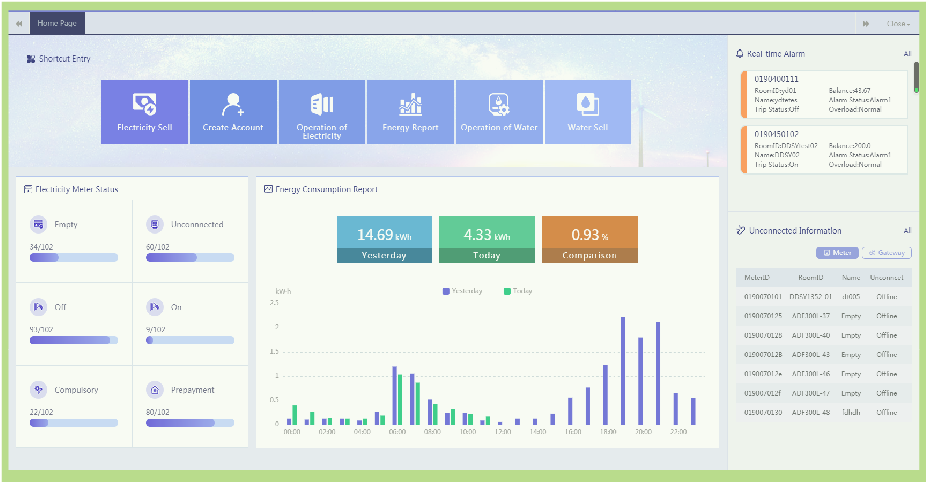928x484 pixels.
Task: Select the Meter tab in Unconnected Information
Action: pos(836,253)
